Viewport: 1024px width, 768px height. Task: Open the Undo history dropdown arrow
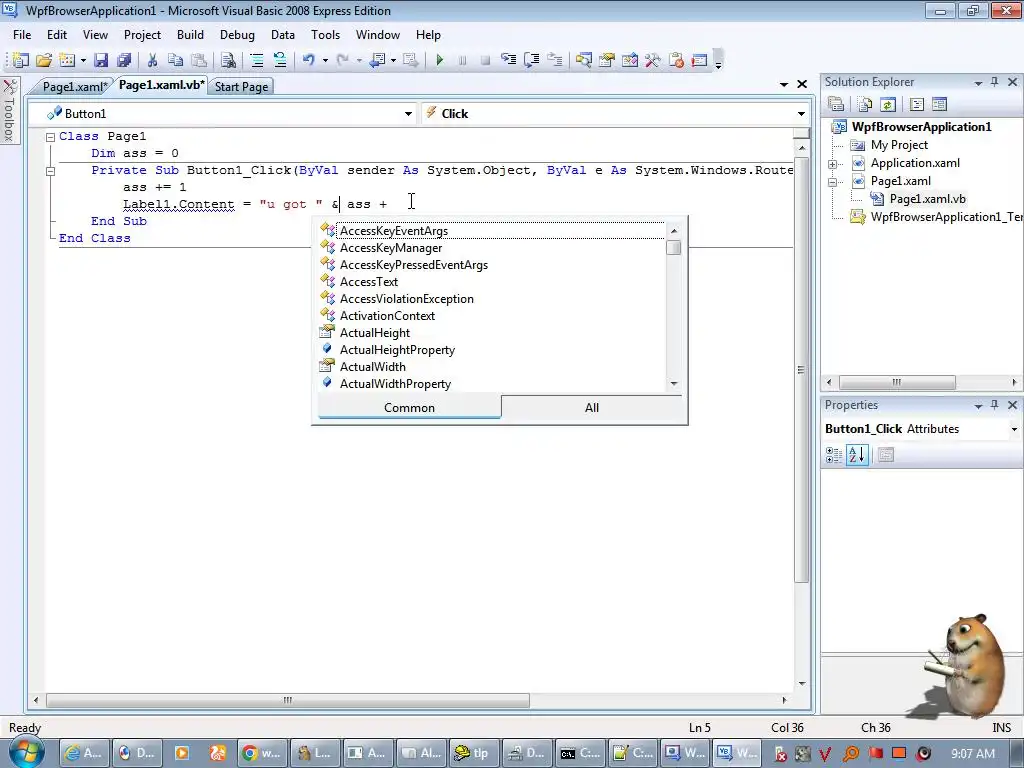tap(325, 60)
